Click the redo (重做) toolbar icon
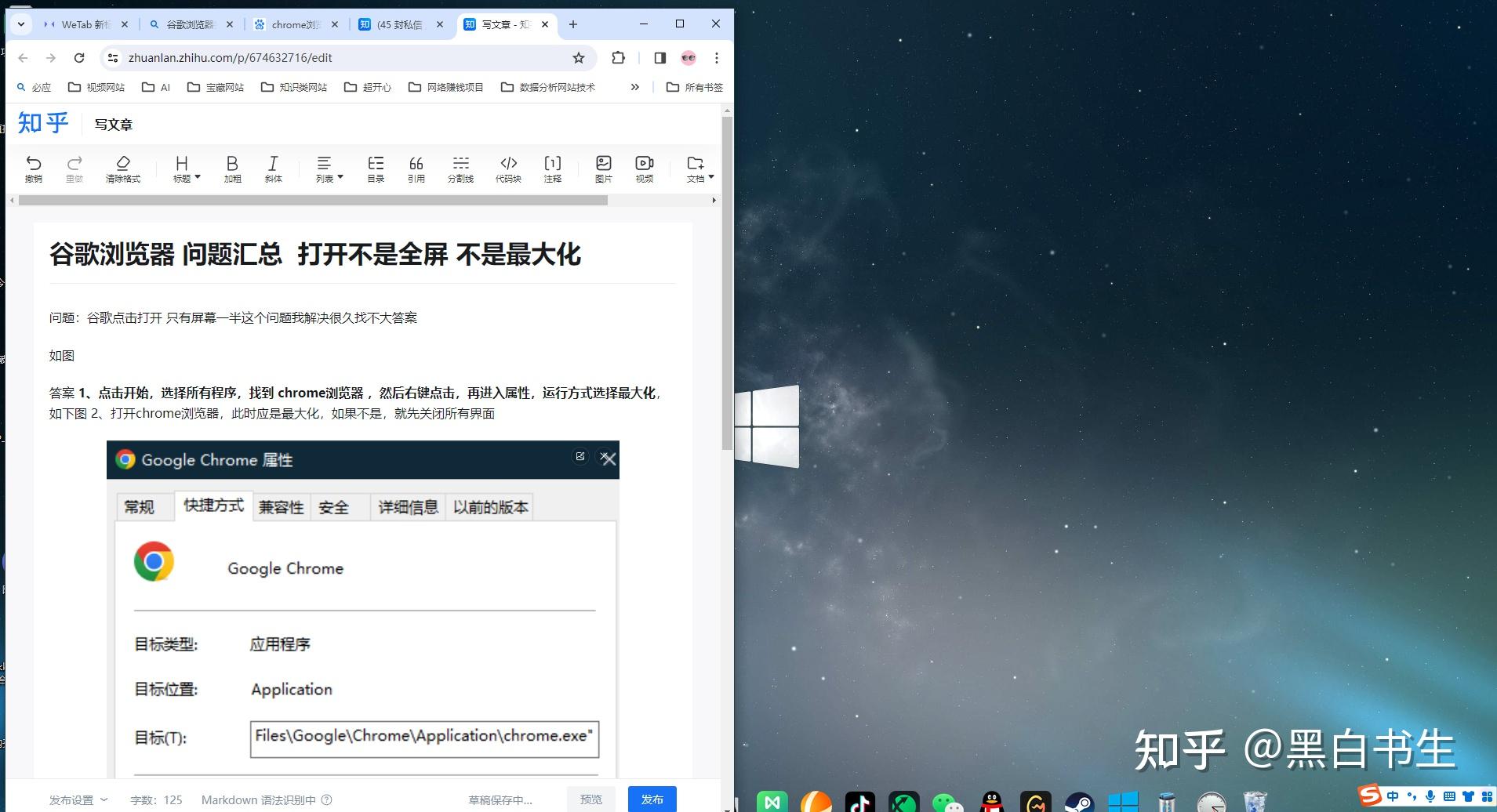The height and width of the screenshot is (812, 1497). (x=74, y=169)
